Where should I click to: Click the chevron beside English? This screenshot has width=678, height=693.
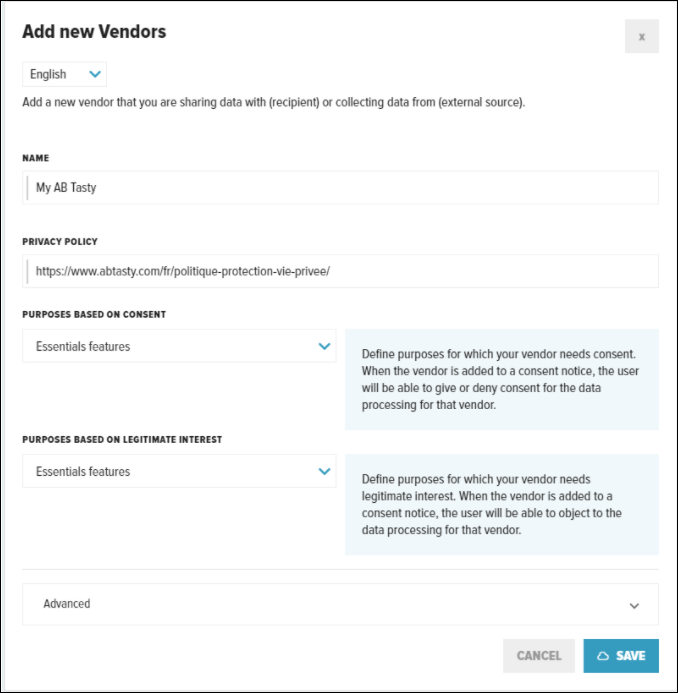pos(95,74)
